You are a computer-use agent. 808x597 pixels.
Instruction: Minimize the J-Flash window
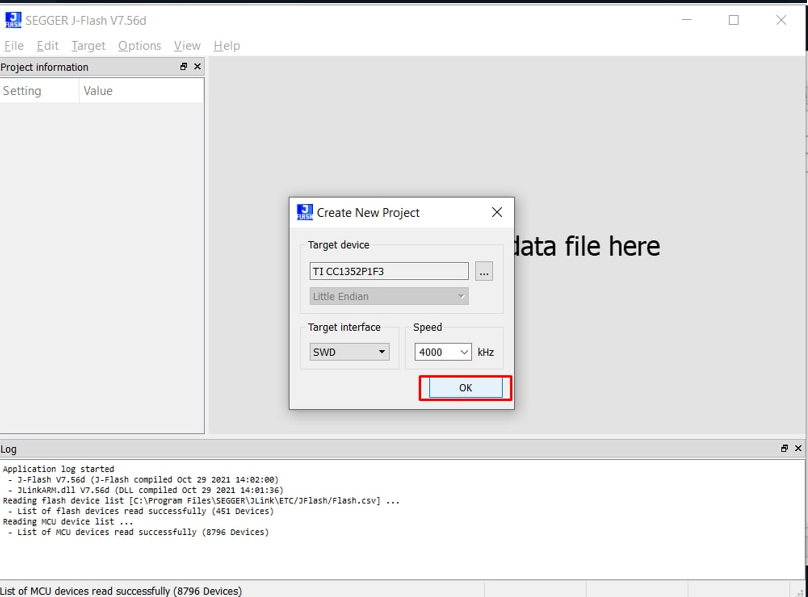[x=687, y=20]
